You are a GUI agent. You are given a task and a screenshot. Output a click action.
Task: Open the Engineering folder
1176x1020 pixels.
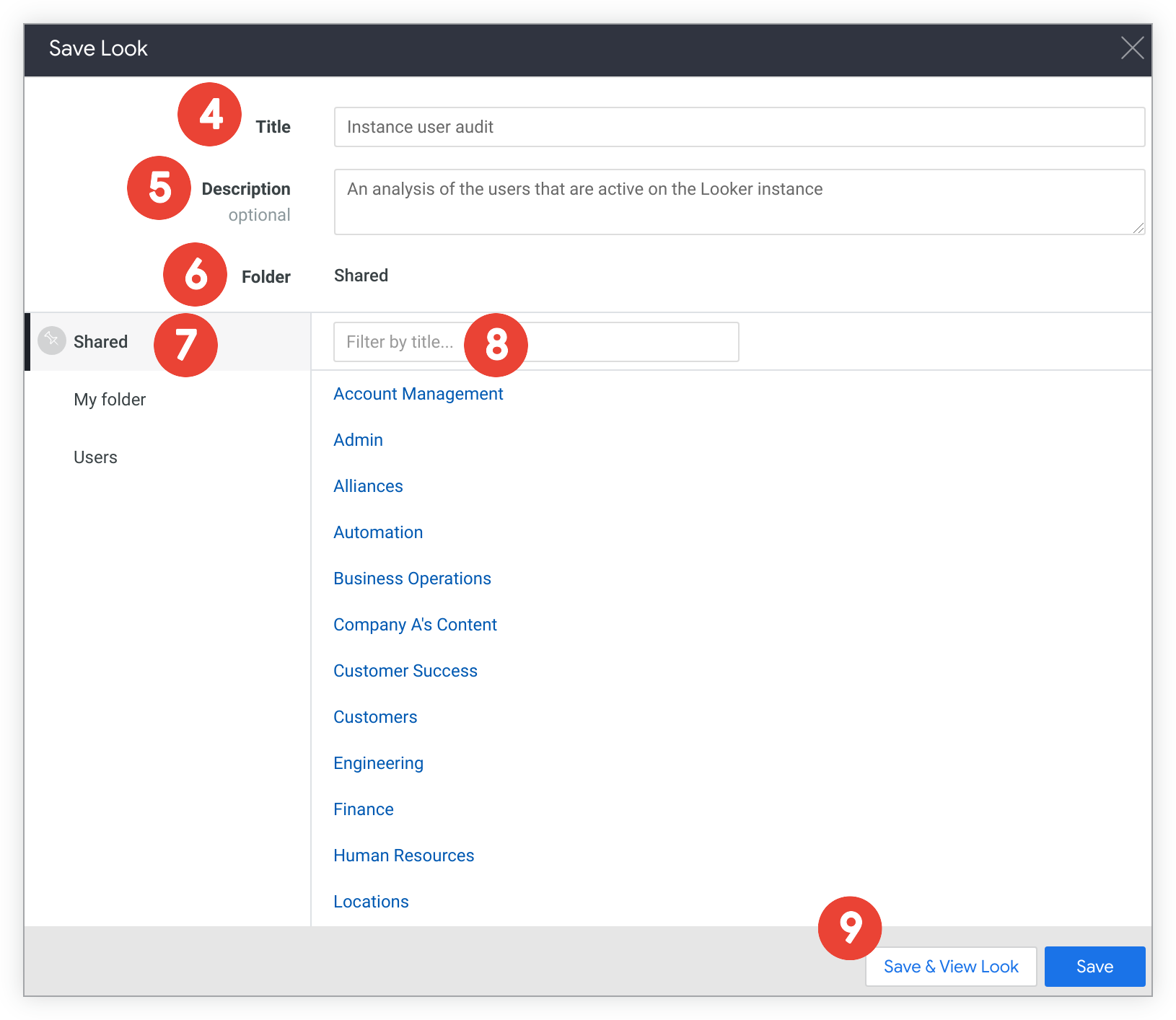(378, 763)
